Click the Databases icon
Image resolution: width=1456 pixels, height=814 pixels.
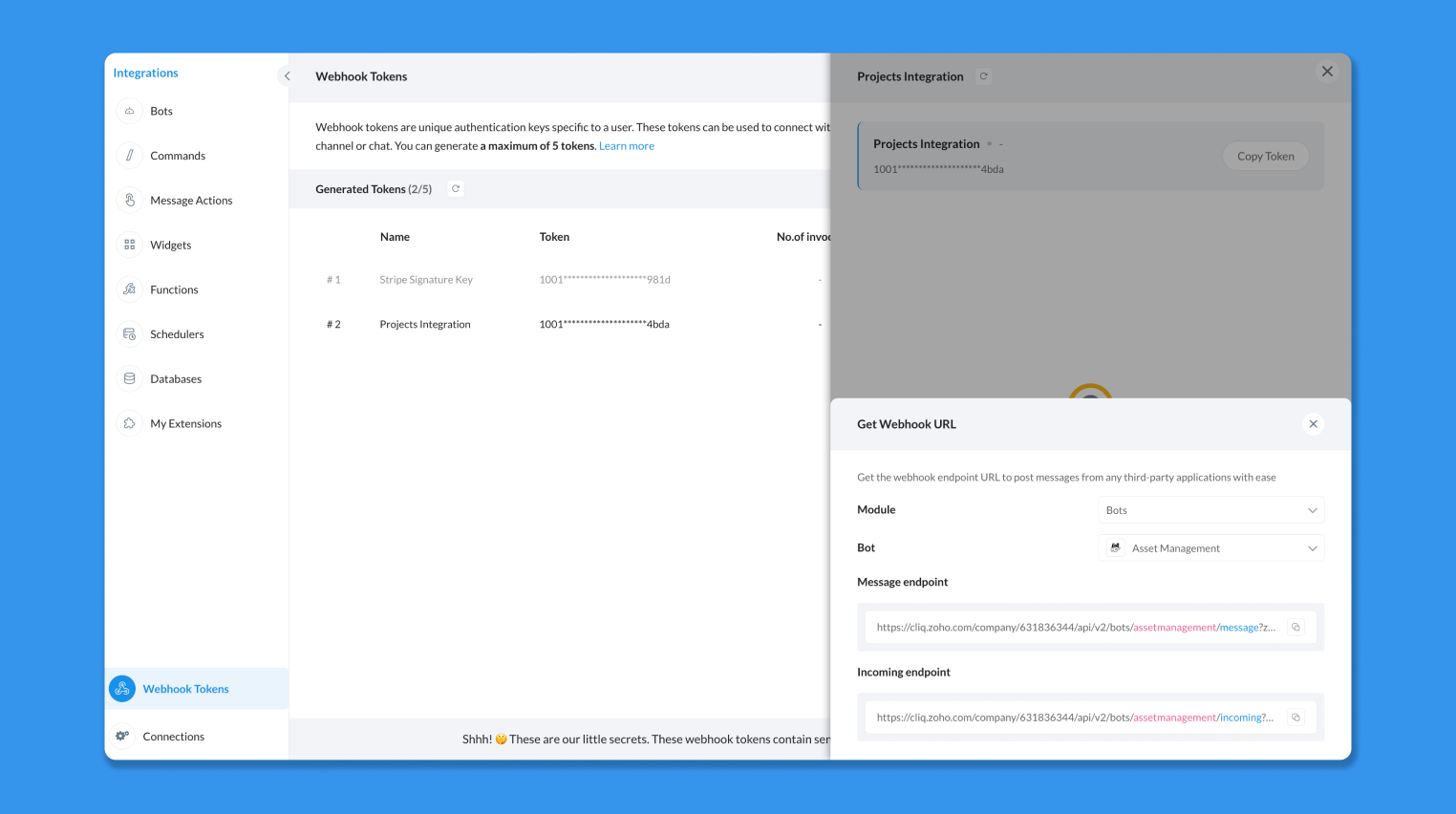[130, 379]
